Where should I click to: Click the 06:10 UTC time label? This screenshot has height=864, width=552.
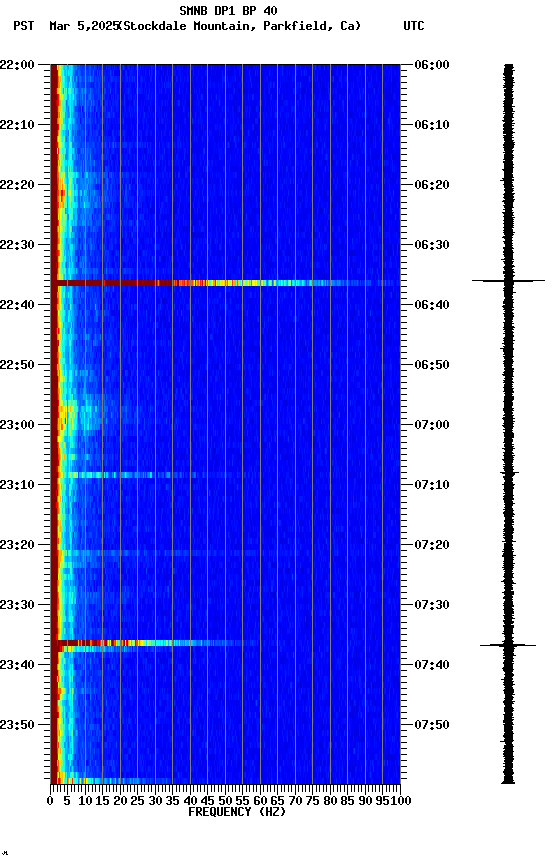click(x=432, y=125)
